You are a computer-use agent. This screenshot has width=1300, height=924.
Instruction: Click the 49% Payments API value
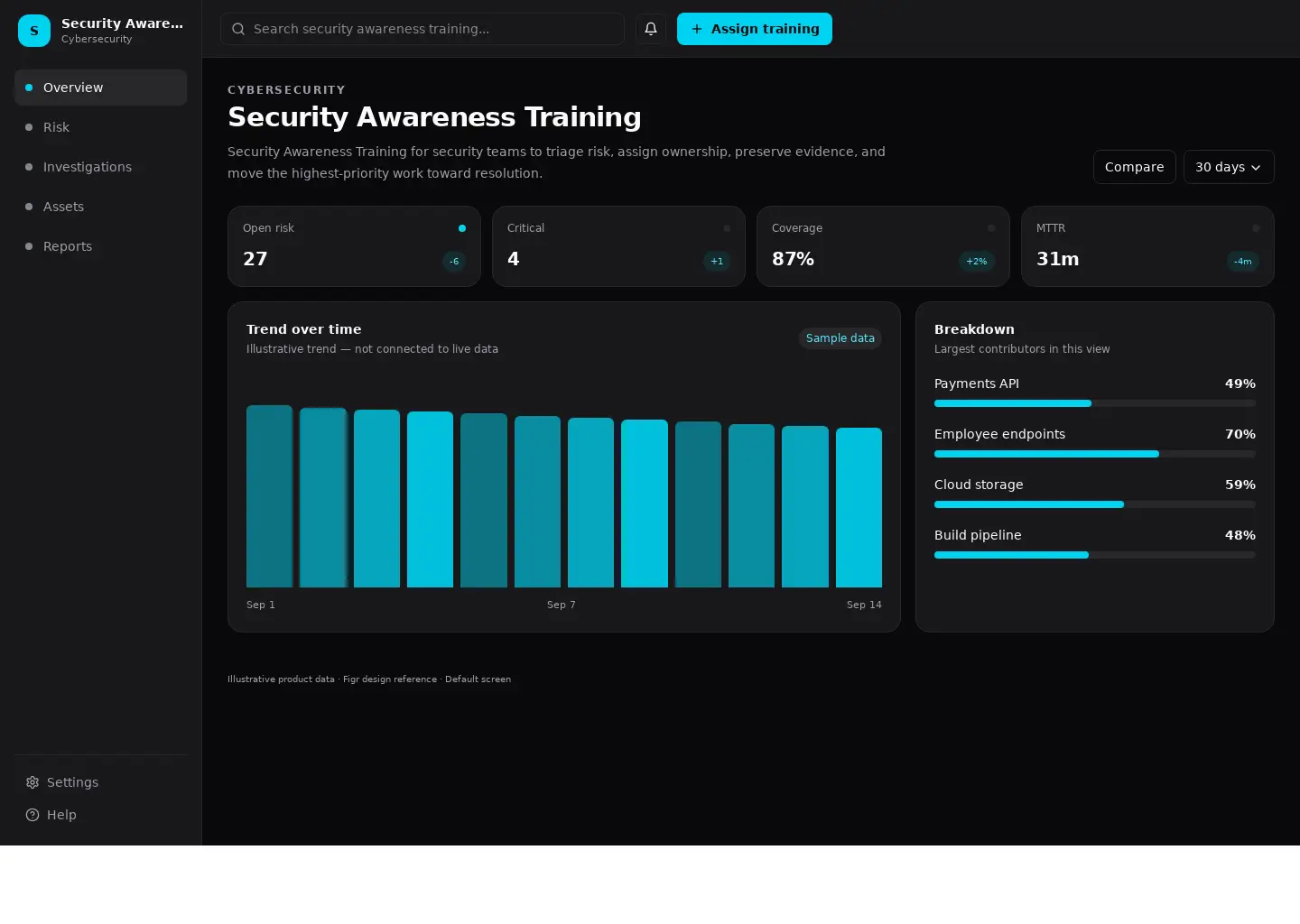point(1240,383)
